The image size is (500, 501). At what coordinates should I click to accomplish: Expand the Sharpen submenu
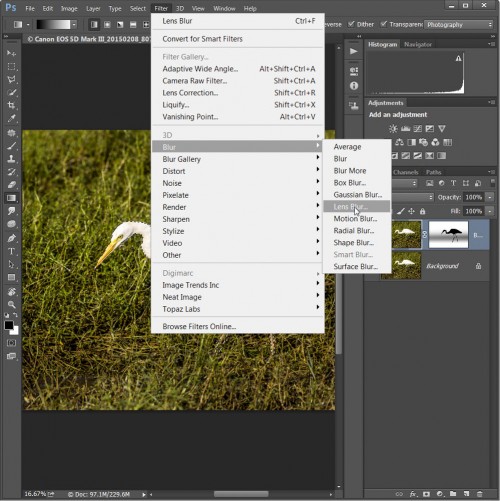point(238,219)
